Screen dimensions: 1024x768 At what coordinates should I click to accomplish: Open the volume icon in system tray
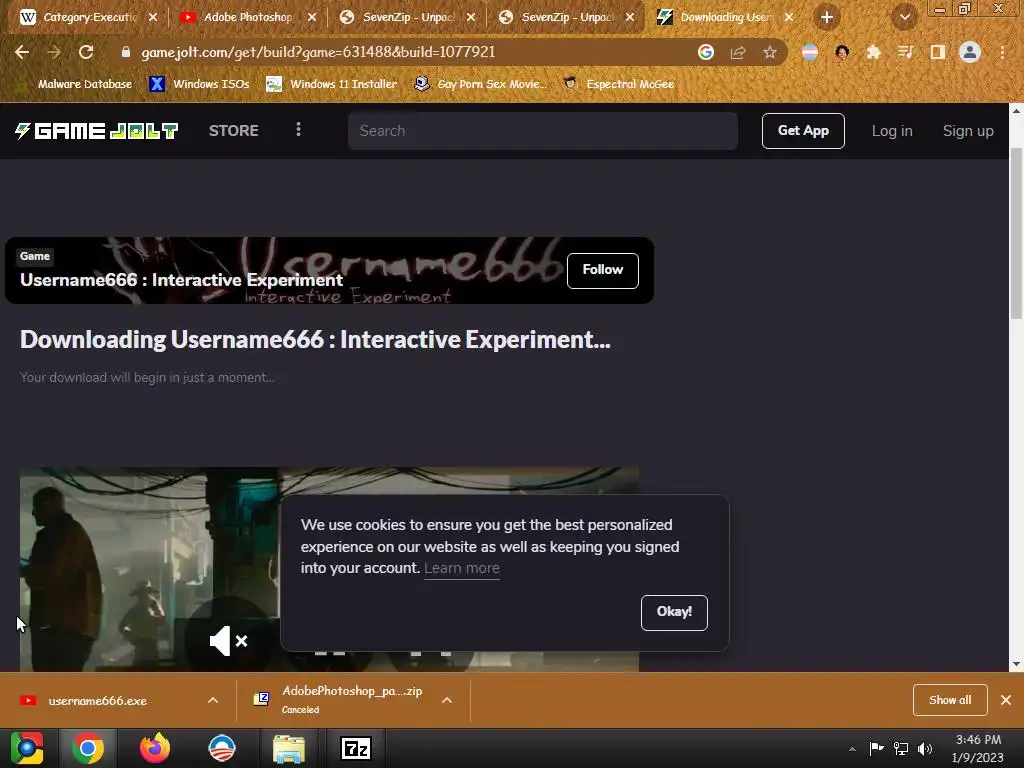pyautogui.click(x=925, y=748)
